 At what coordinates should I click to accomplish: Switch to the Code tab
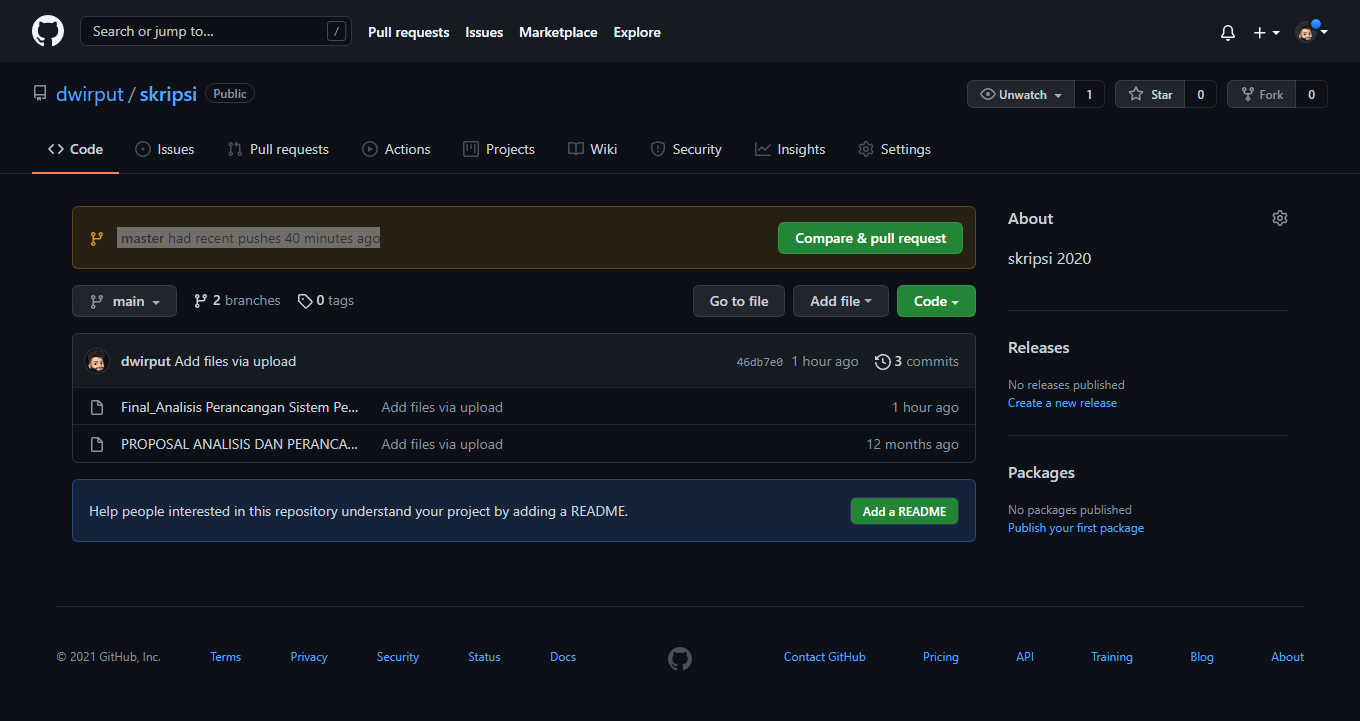(75, 149)
